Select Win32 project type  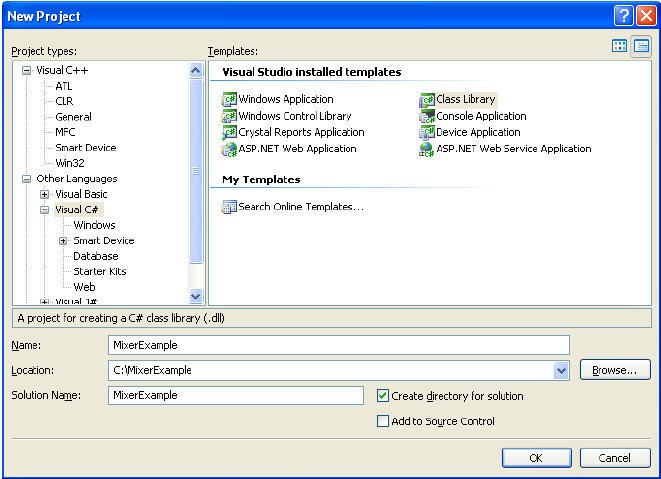[70, 163]
